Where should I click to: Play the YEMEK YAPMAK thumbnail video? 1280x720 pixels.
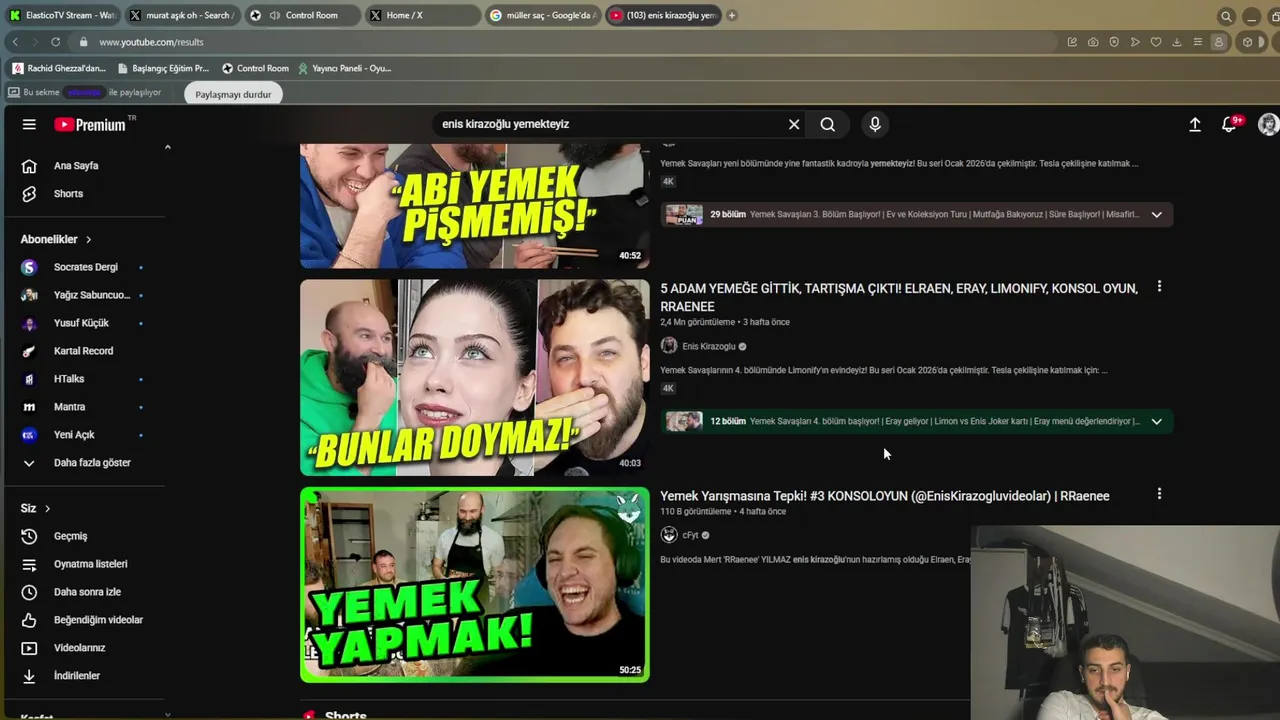click(x=475, y=585)
